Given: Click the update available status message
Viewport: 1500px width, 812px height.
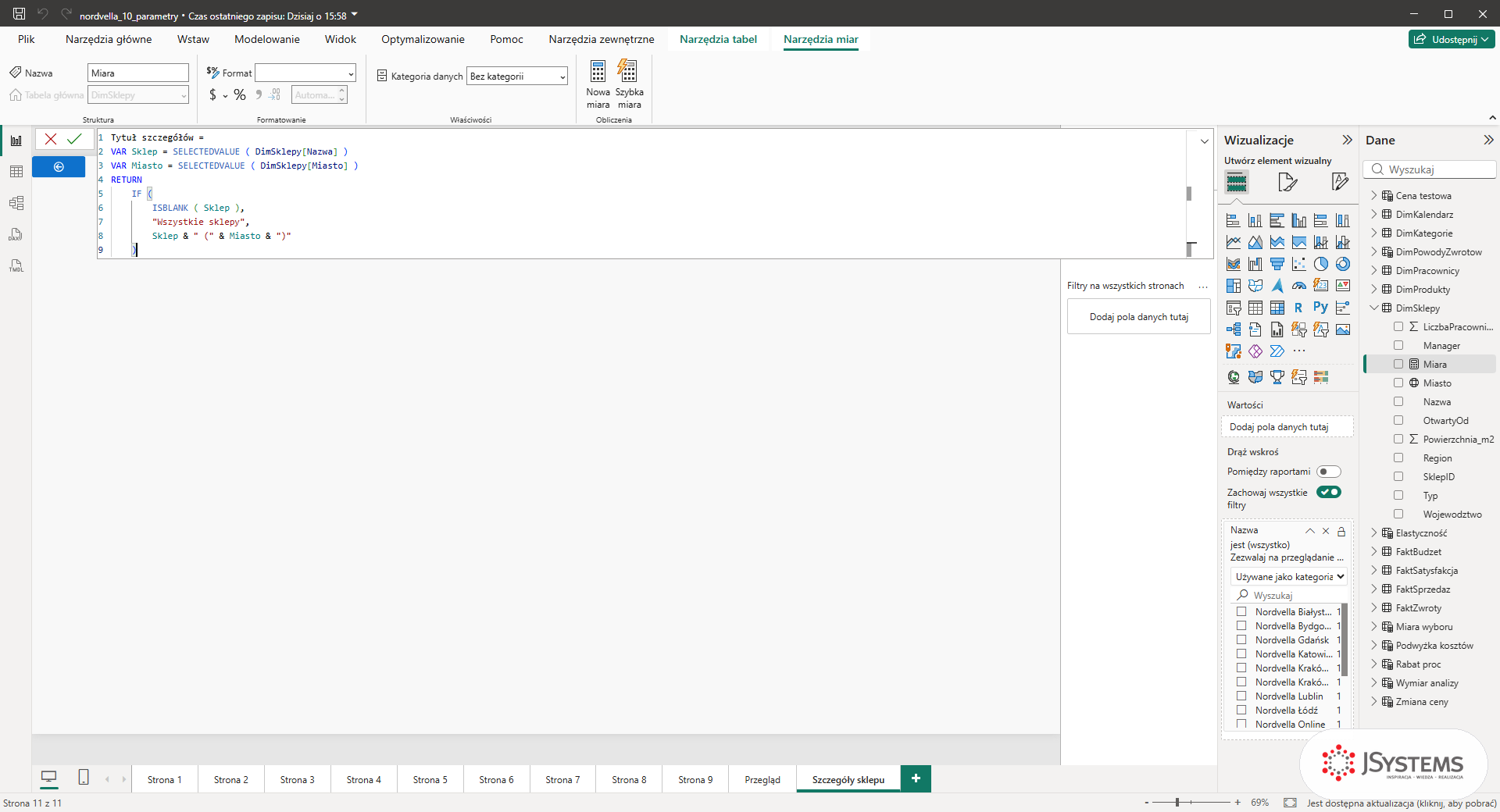Looking at the screenshot, I should [1402, 803].
